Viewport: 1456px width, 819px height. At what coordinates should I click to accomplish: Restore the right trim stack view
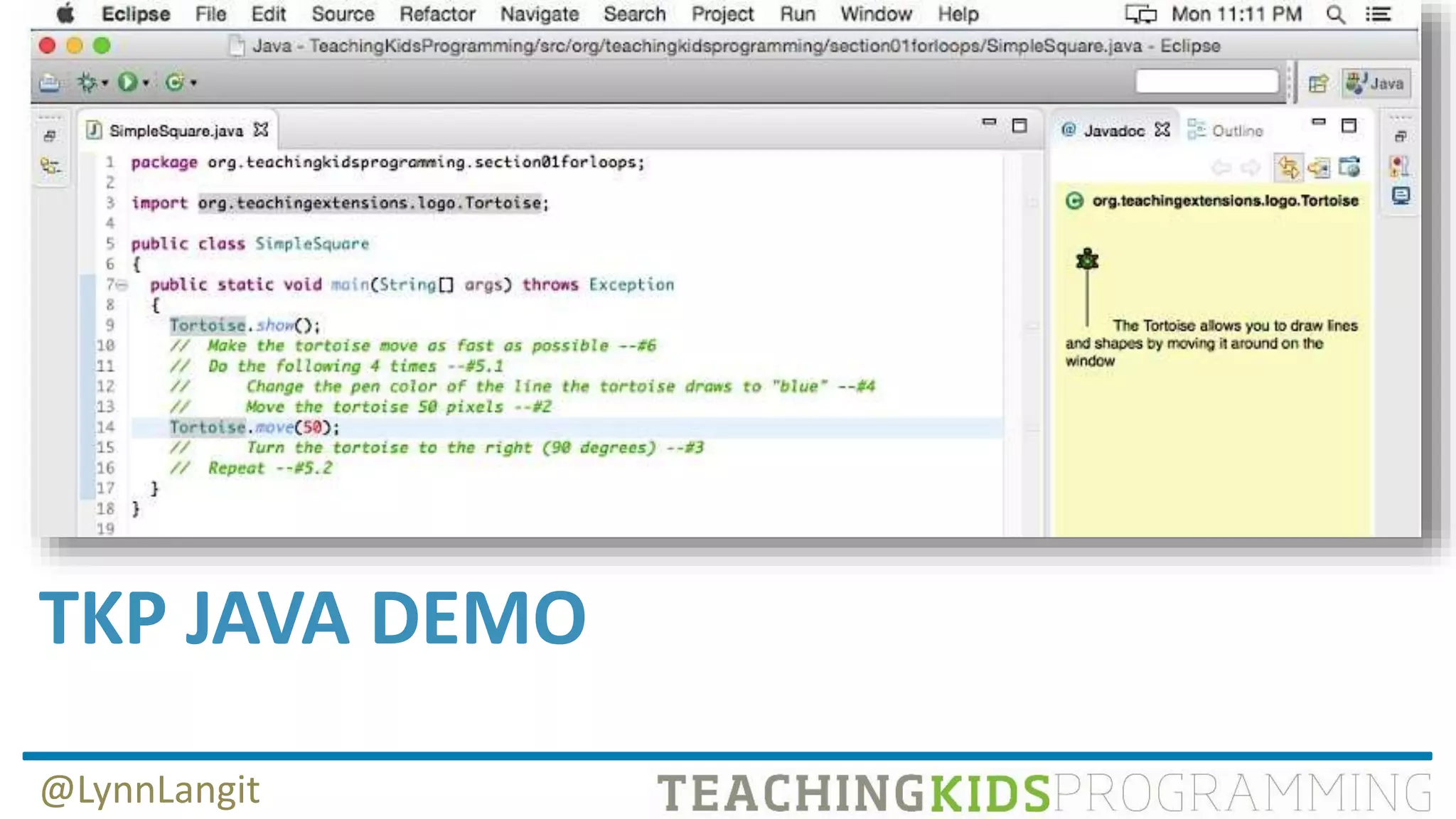[1401, 136]
